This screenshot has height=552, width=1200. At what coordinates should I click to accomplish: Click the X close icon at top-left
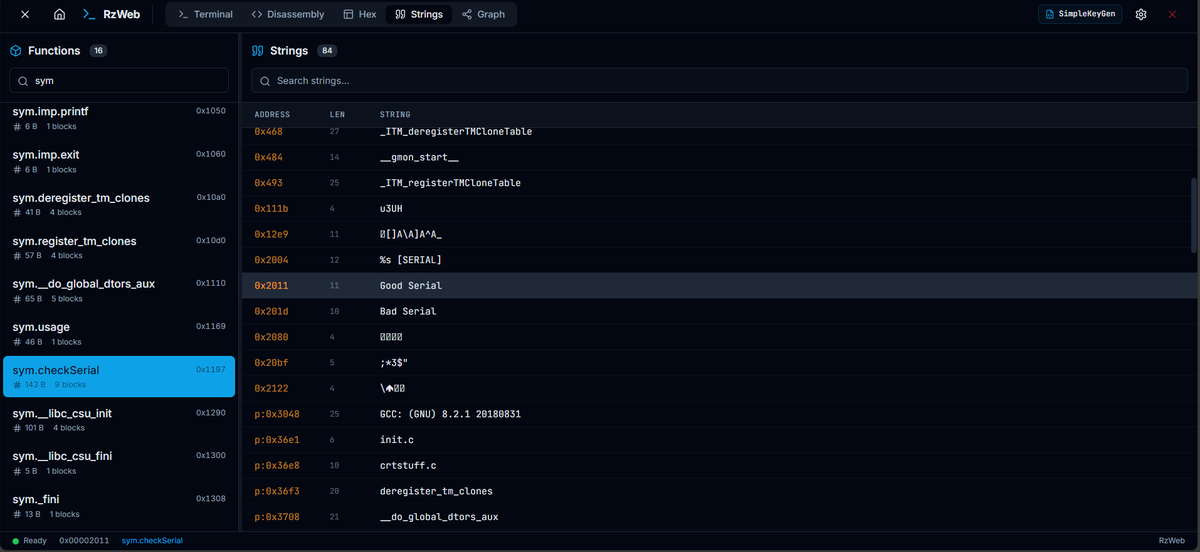[x=25, y=15]
